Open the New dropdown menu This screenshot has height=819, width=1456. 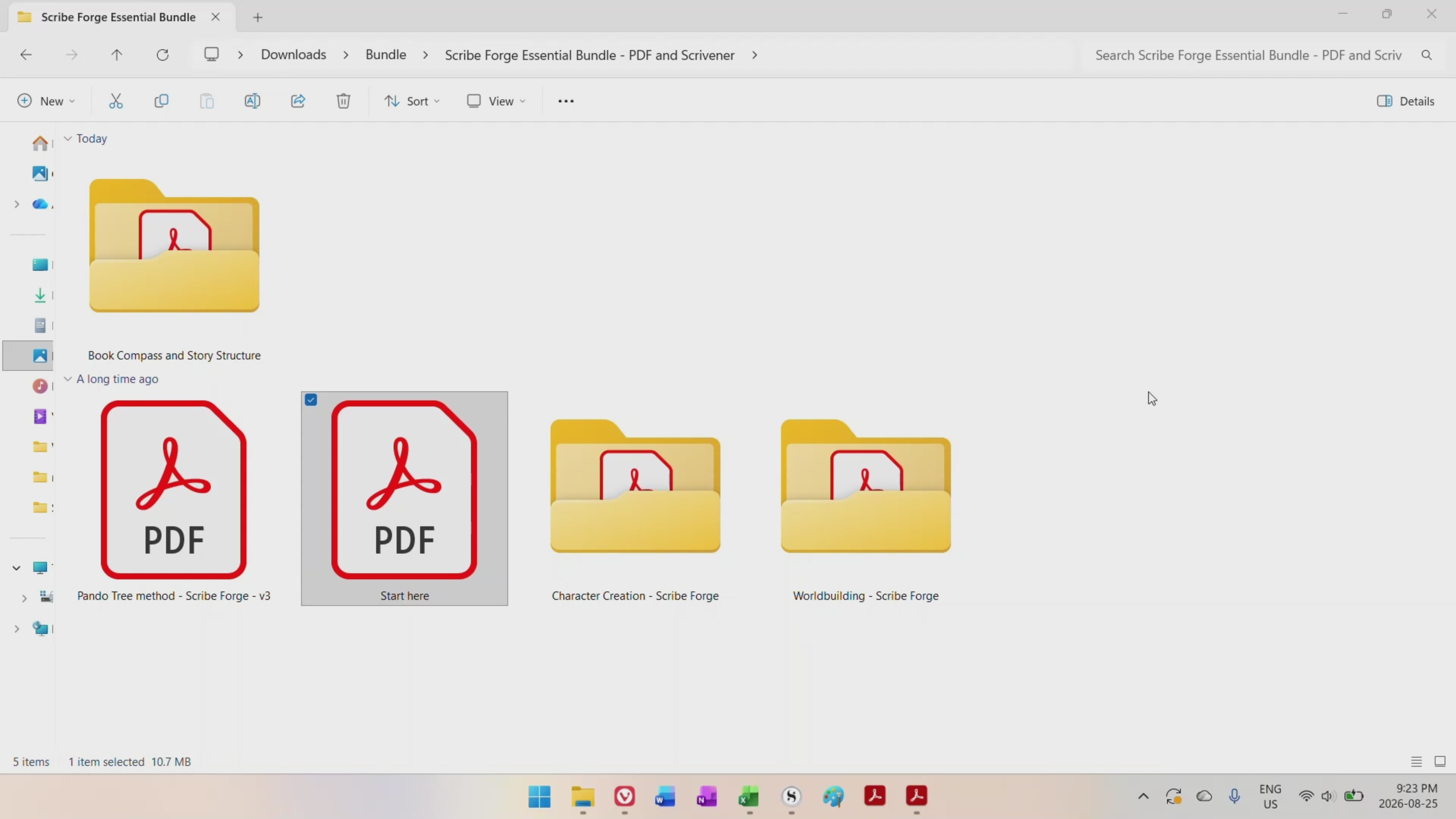[x=46, y=101]
